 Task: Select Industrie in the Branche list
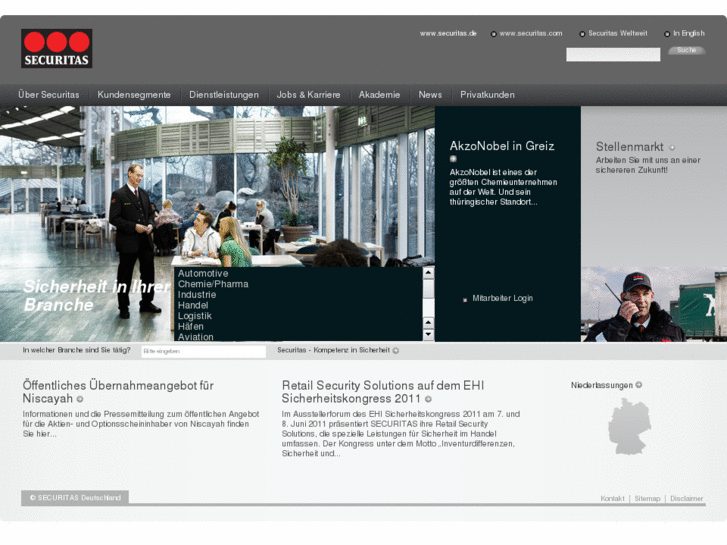click(197, 295)
